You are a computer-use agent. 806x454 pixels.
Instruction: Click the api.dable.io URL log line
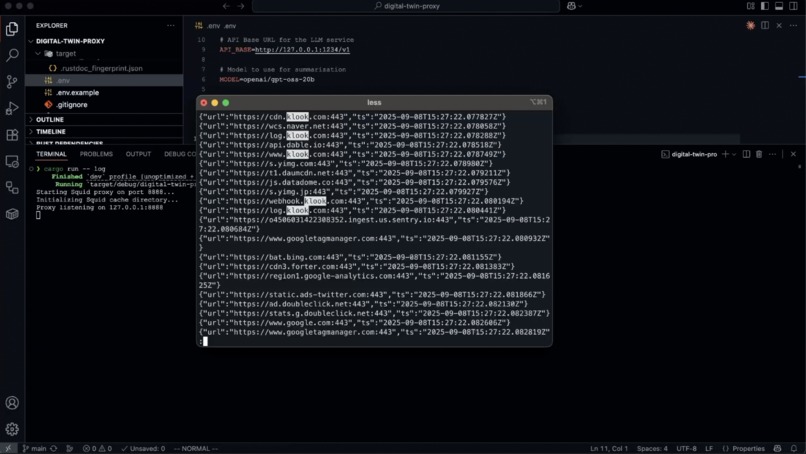(x=350, y=145)
